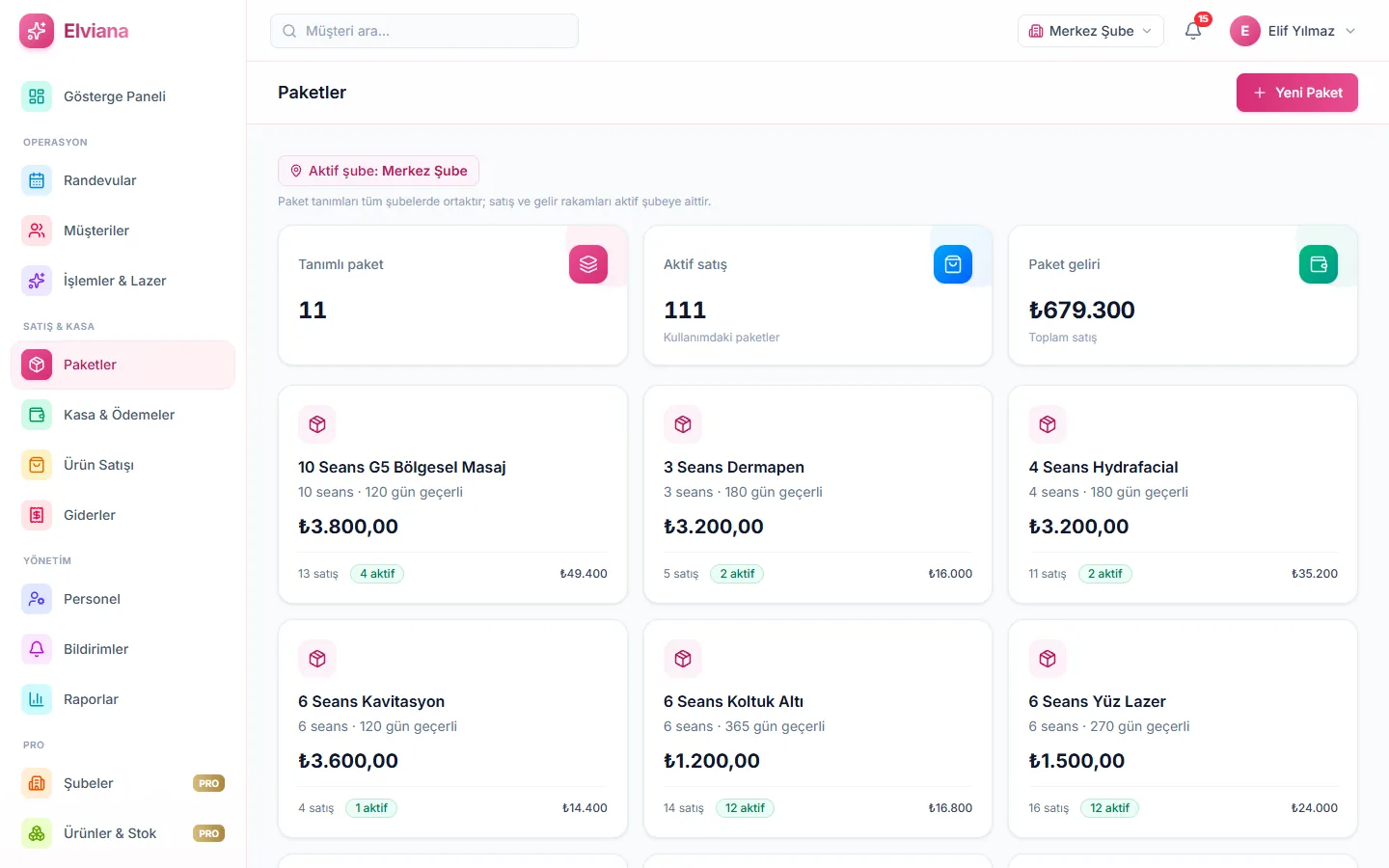Select Raporlar from the sidebar
Screen dimensions: 1389x868
coord(123,699)
